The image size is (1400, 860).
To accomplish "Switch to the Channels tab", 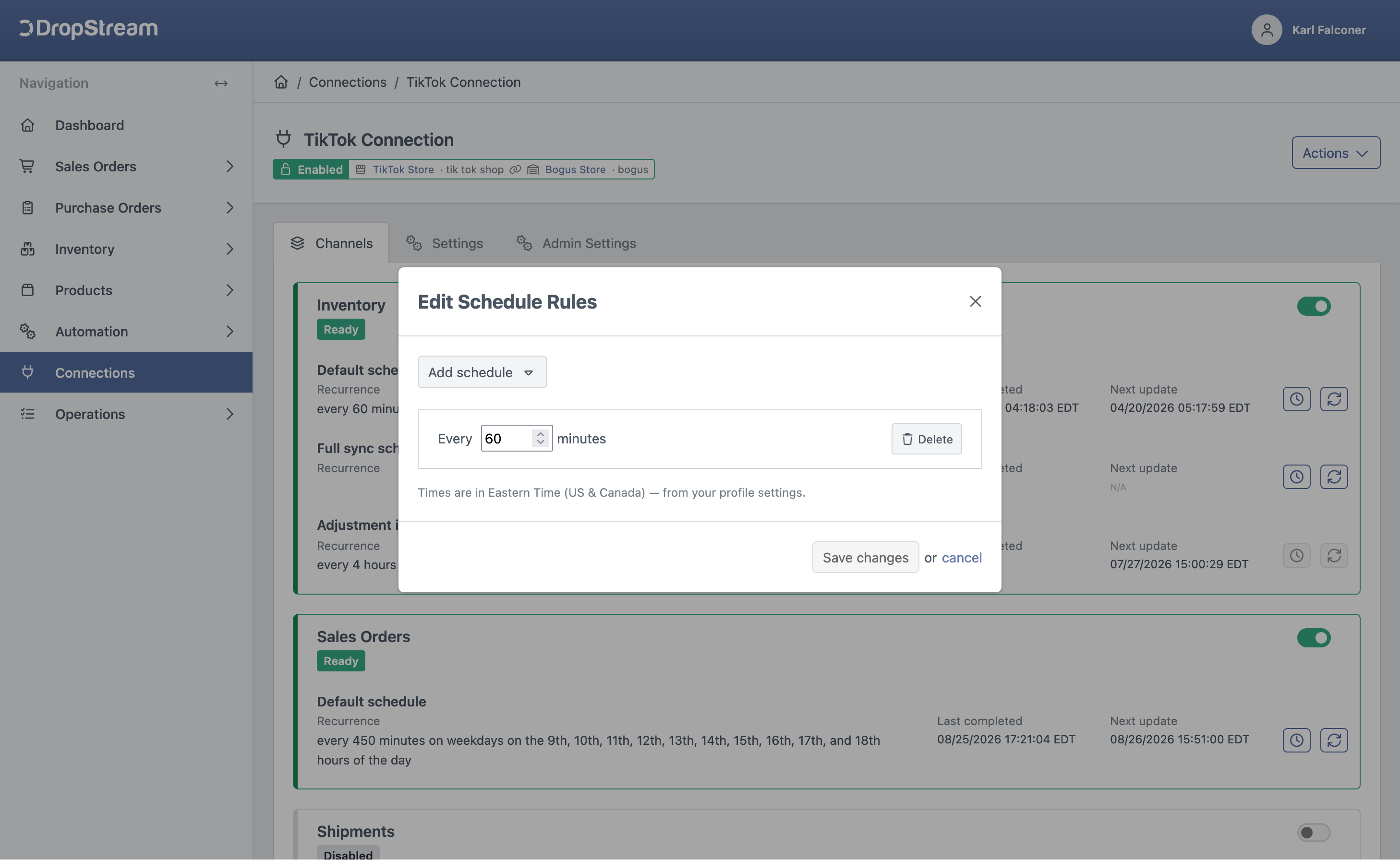I will (x=331, y=243).
